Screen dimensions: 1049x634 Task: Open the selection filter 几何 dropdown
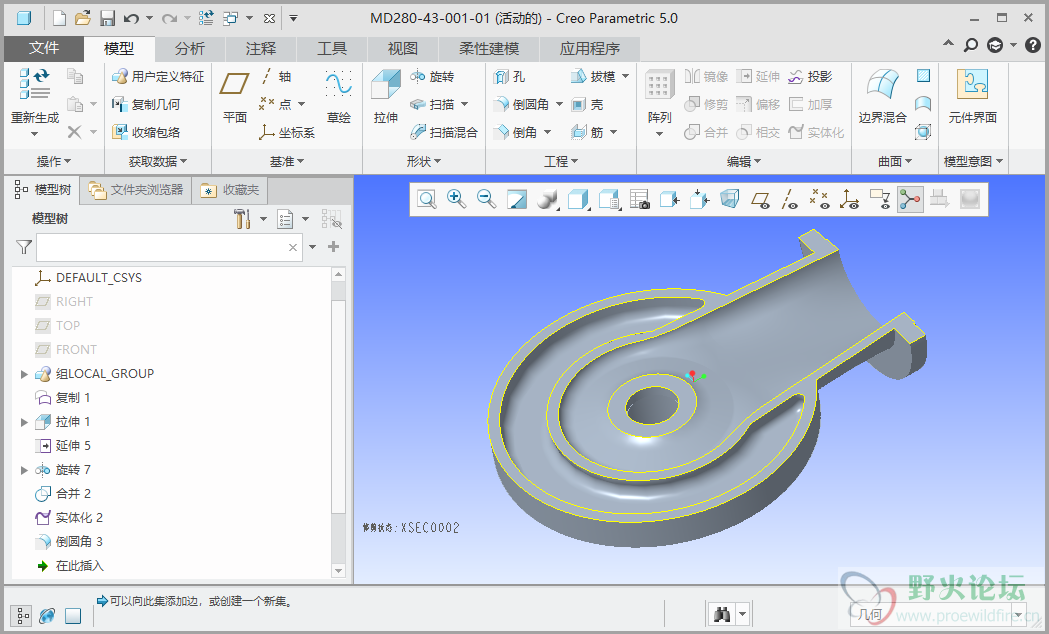[x=1019, y=614]
